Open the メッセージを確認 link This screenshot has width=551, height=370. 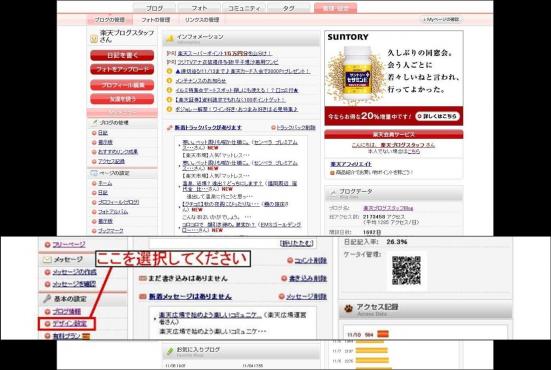(74, 284)
